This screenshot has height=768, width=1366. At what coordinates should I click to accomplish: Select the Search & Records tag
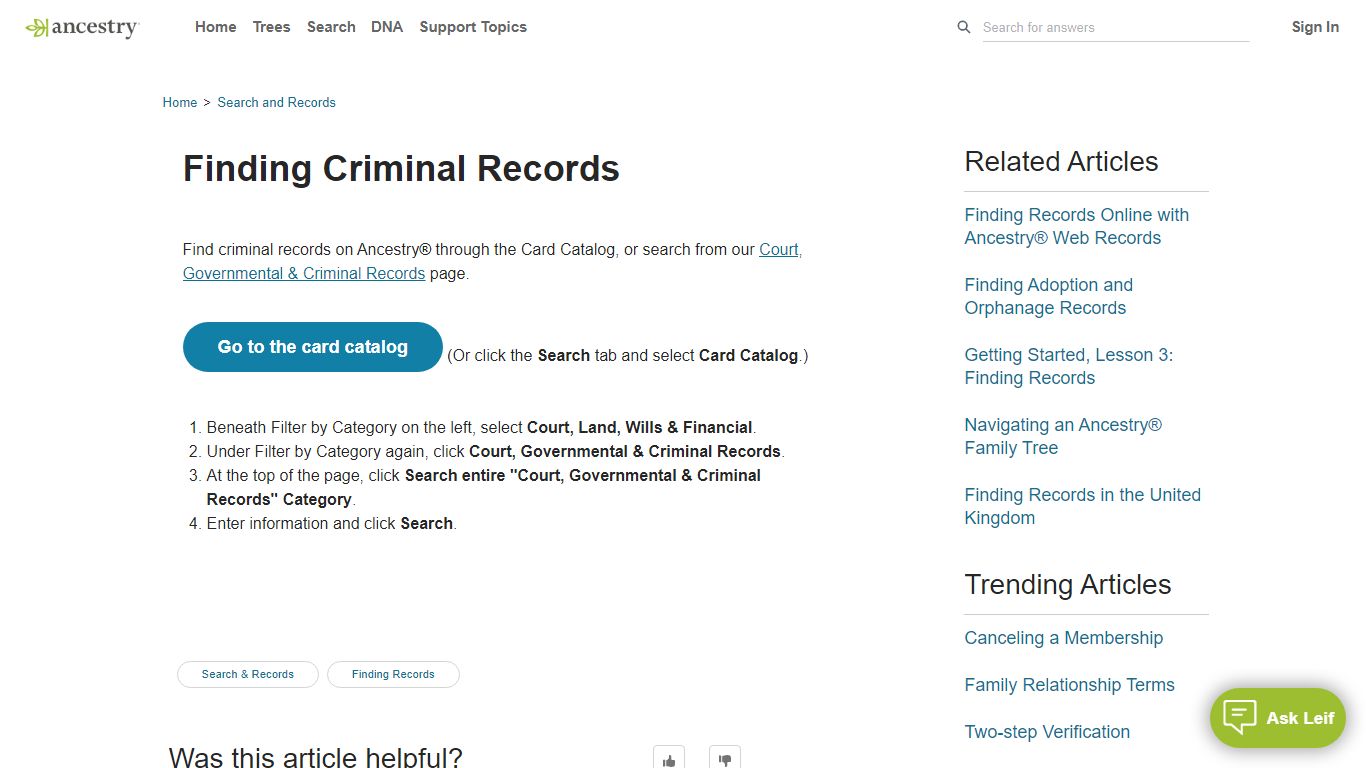(x=248, y=674)
